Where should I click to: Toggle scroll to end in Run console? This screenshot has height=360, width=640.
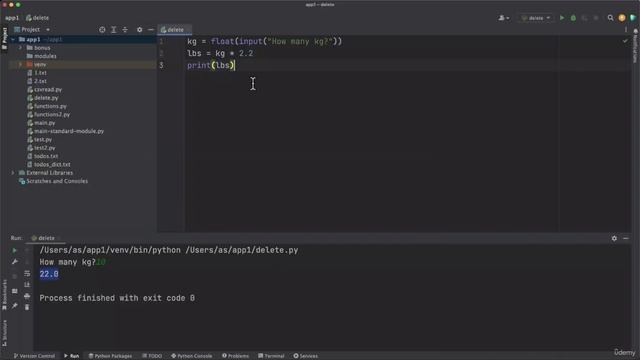tap(27, 284)
